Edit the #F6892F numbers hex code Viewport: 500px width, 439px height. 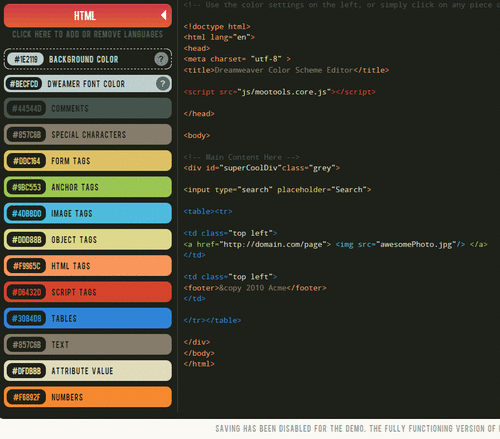26,397
